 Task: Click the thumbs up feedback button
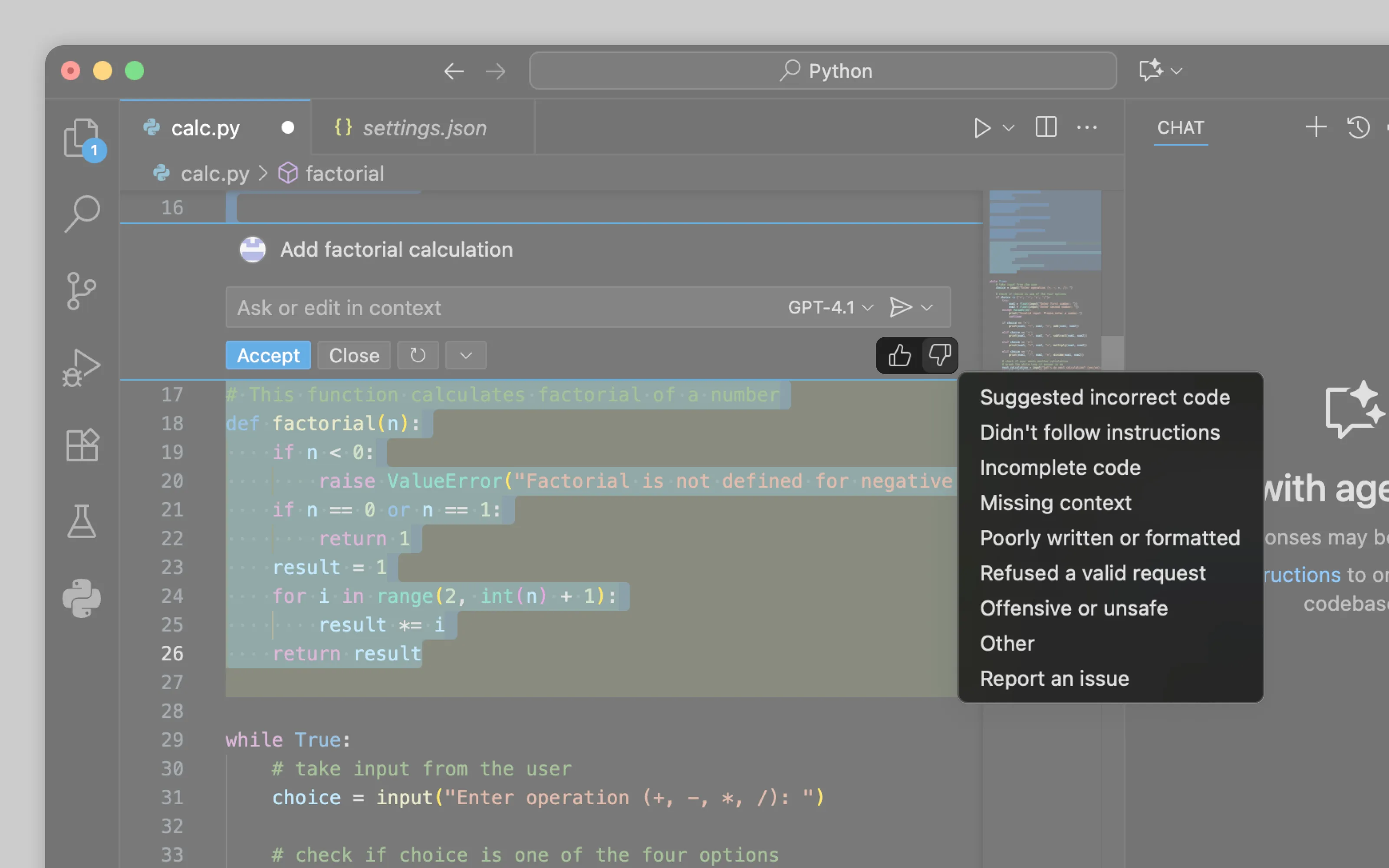tap(899, 355)
